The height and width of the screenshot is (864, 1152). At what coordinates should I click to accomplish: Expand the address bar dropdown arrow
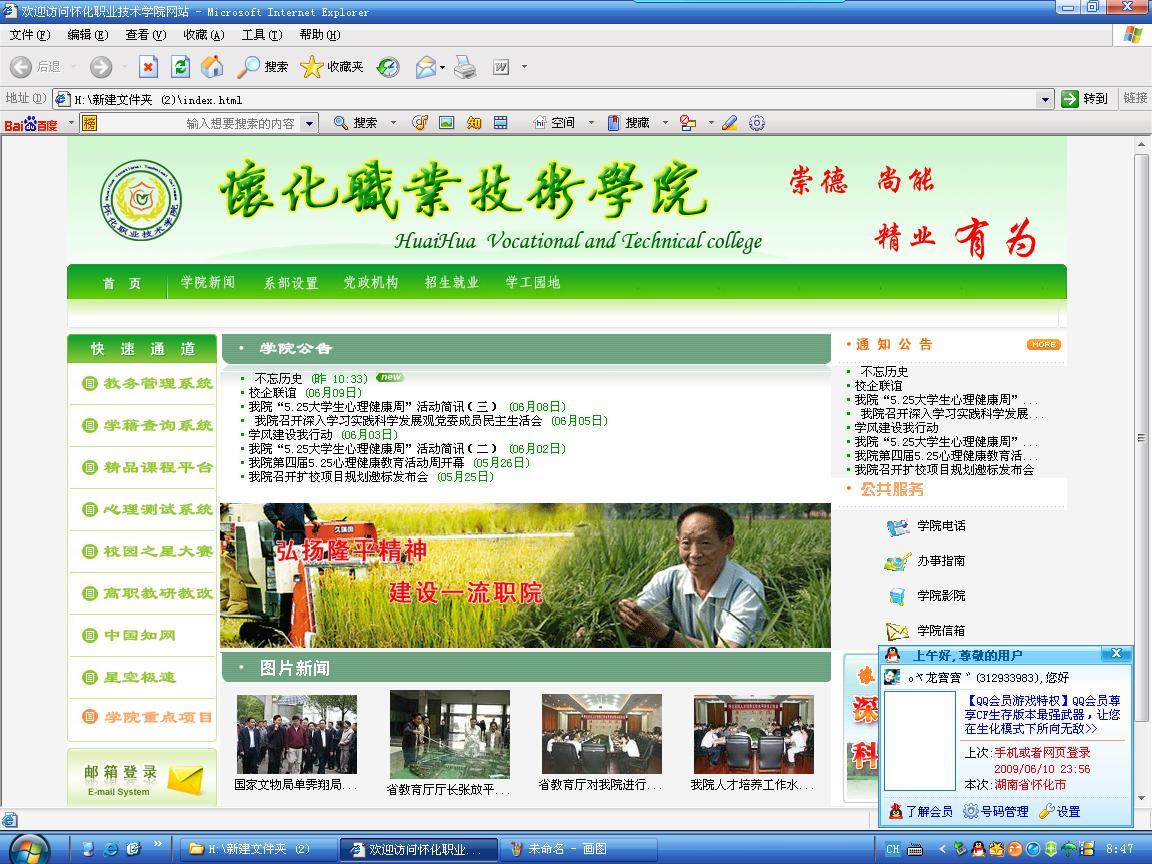click(1045, 99)
